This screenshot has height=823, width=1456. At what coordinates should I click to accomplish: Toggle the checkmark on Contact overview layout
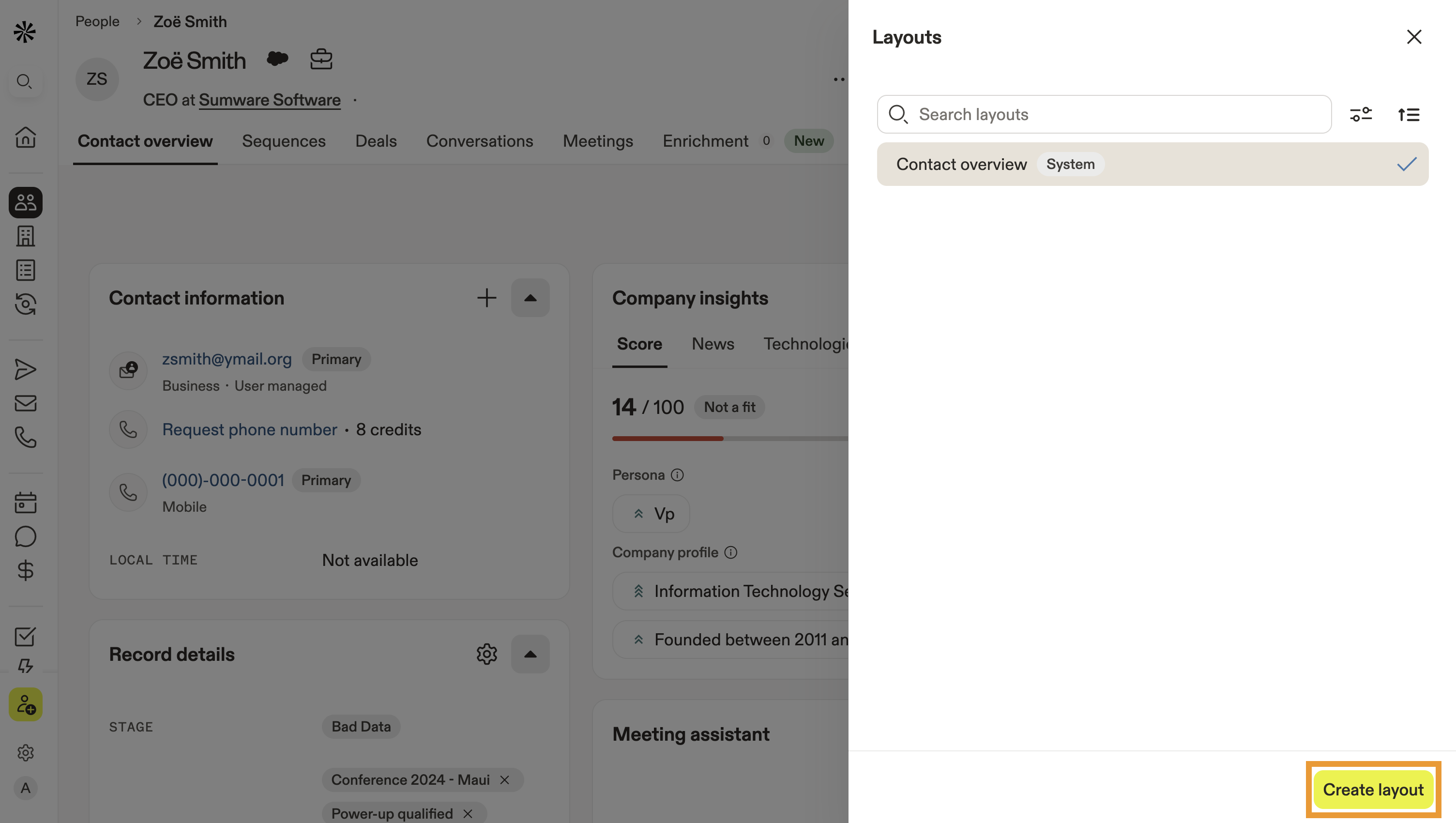1407,164
